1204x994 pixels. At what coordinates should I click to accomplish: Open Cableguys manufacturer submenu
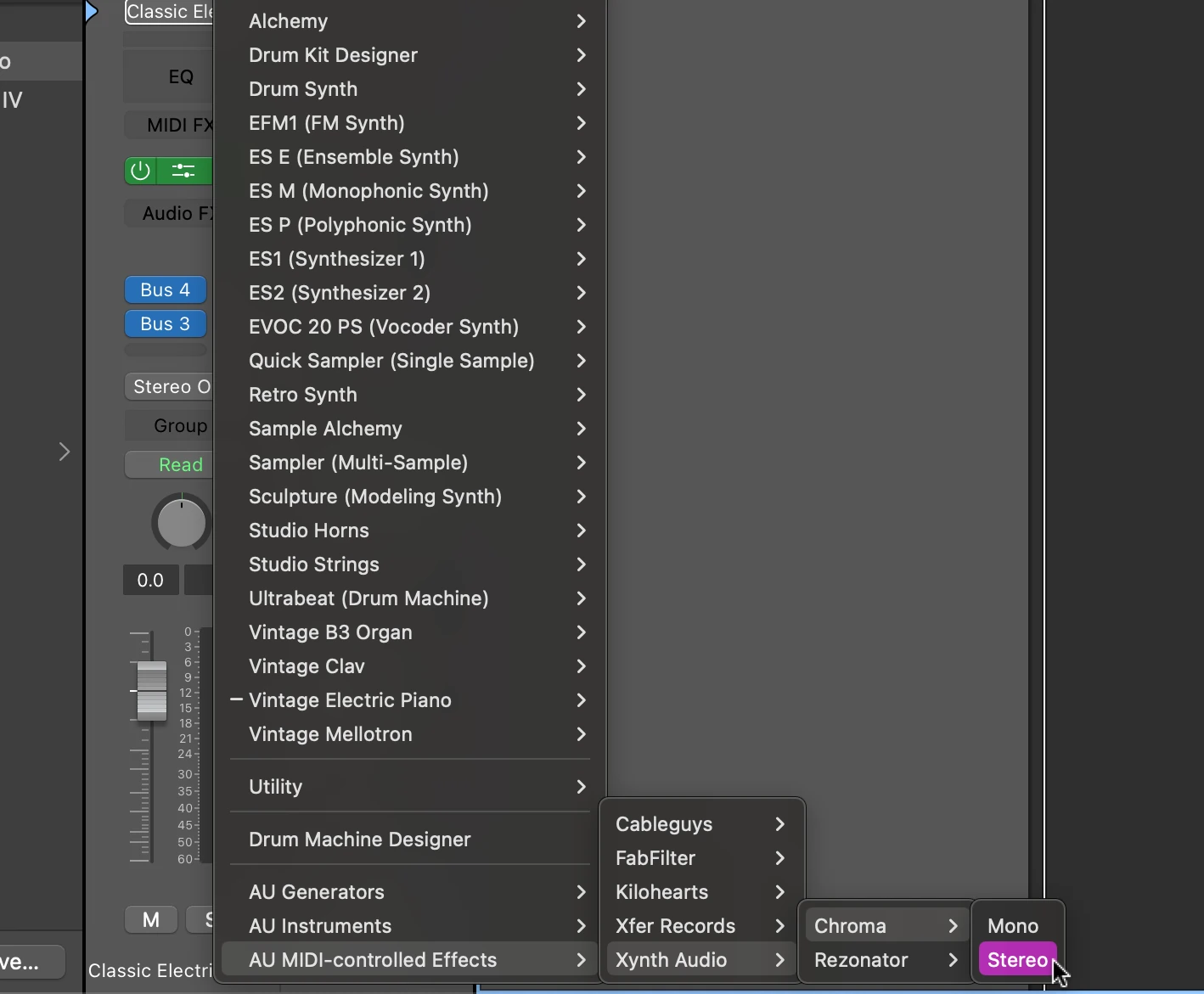coord(701,824)
